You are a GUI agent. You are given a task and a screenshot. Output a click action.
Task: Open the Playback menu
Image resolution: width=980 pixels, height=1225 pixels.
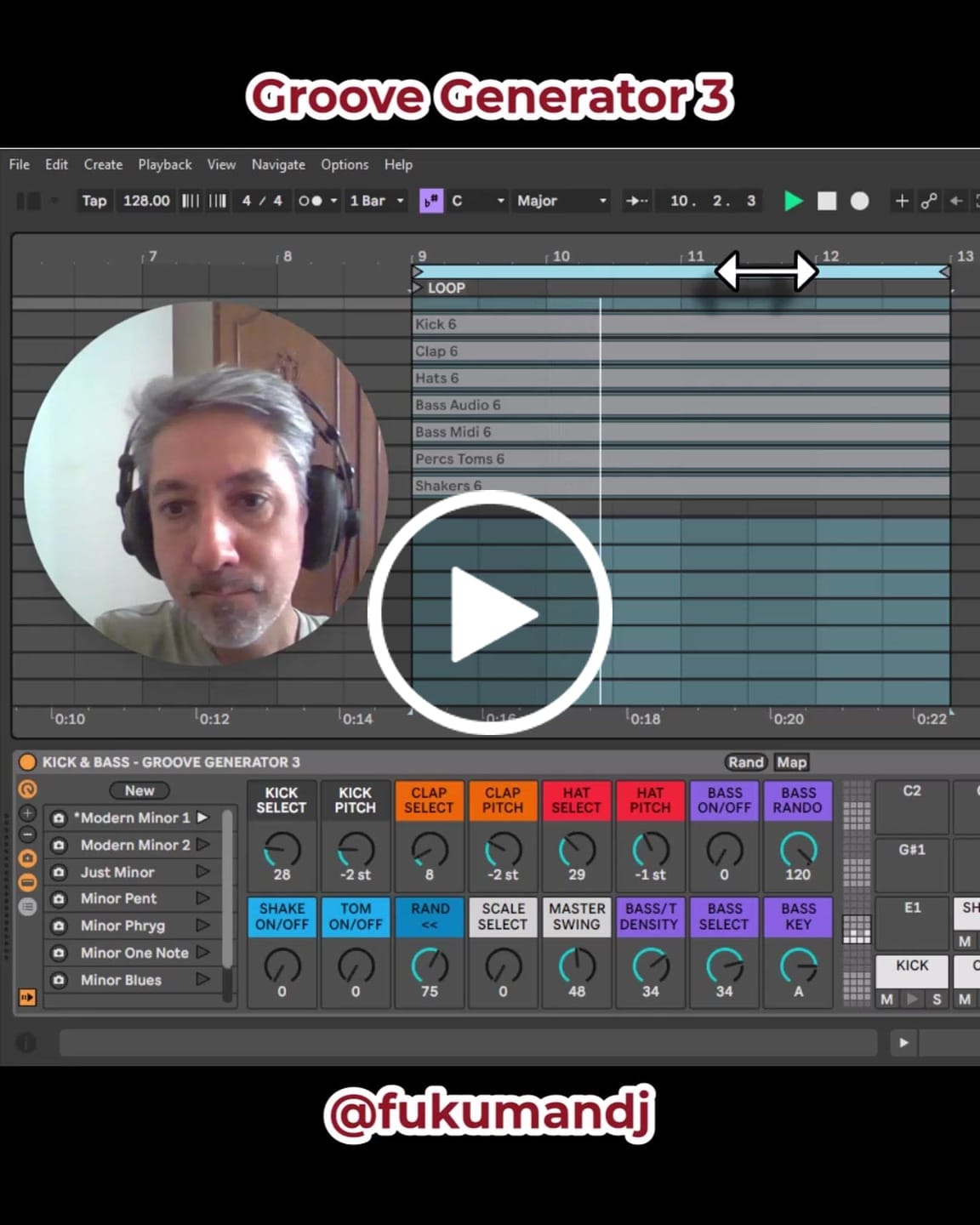165,164
